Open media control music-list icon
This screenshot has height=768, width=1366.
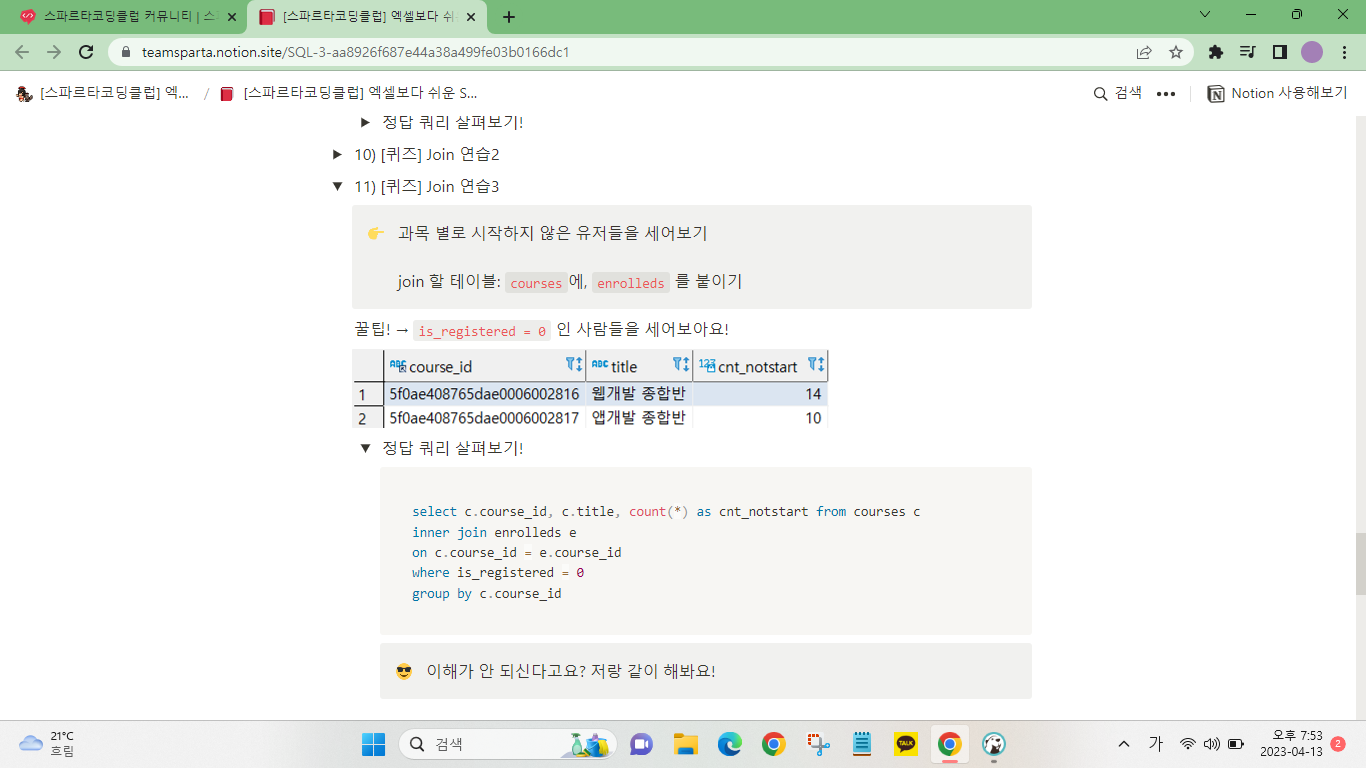pyautogui.click(x=1247, y=52)
